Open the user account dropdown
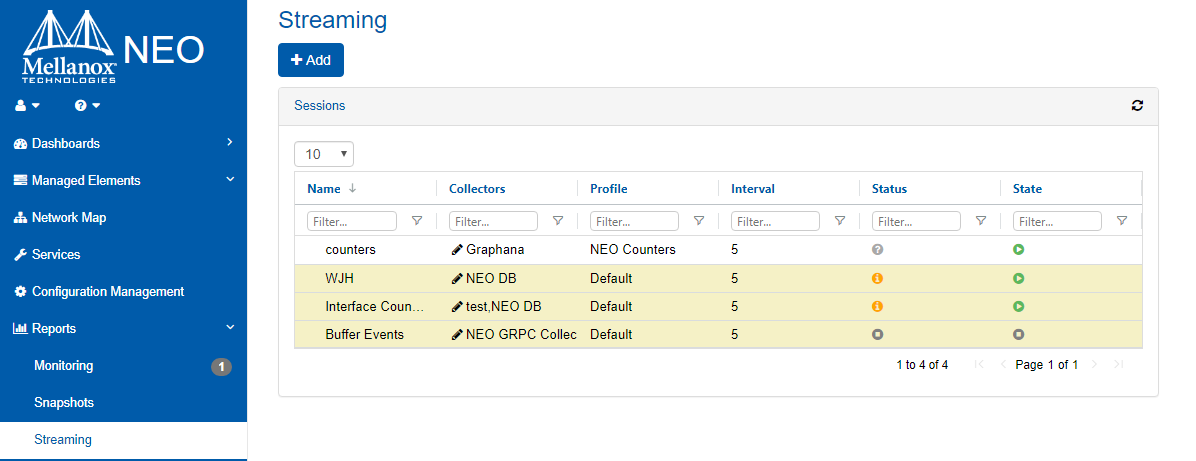 coord(27,106)
